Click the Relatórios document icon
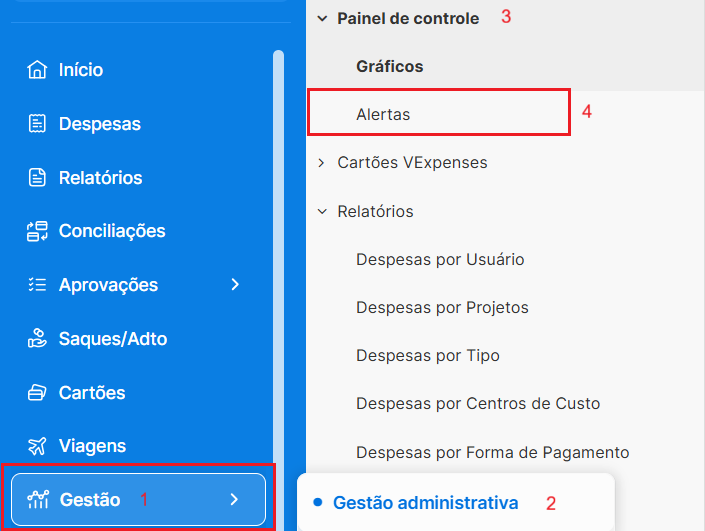 (38, 178)
